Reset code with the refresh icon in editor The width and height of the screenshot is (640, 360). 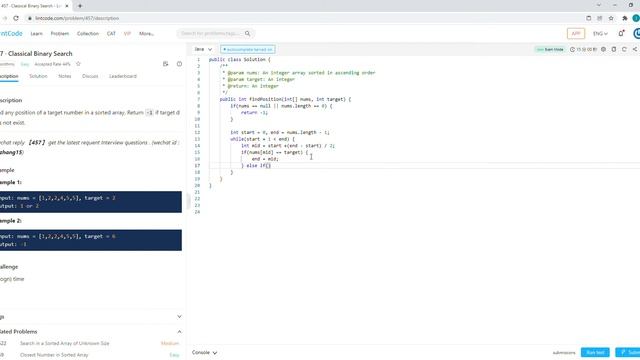tap(624, 49)
